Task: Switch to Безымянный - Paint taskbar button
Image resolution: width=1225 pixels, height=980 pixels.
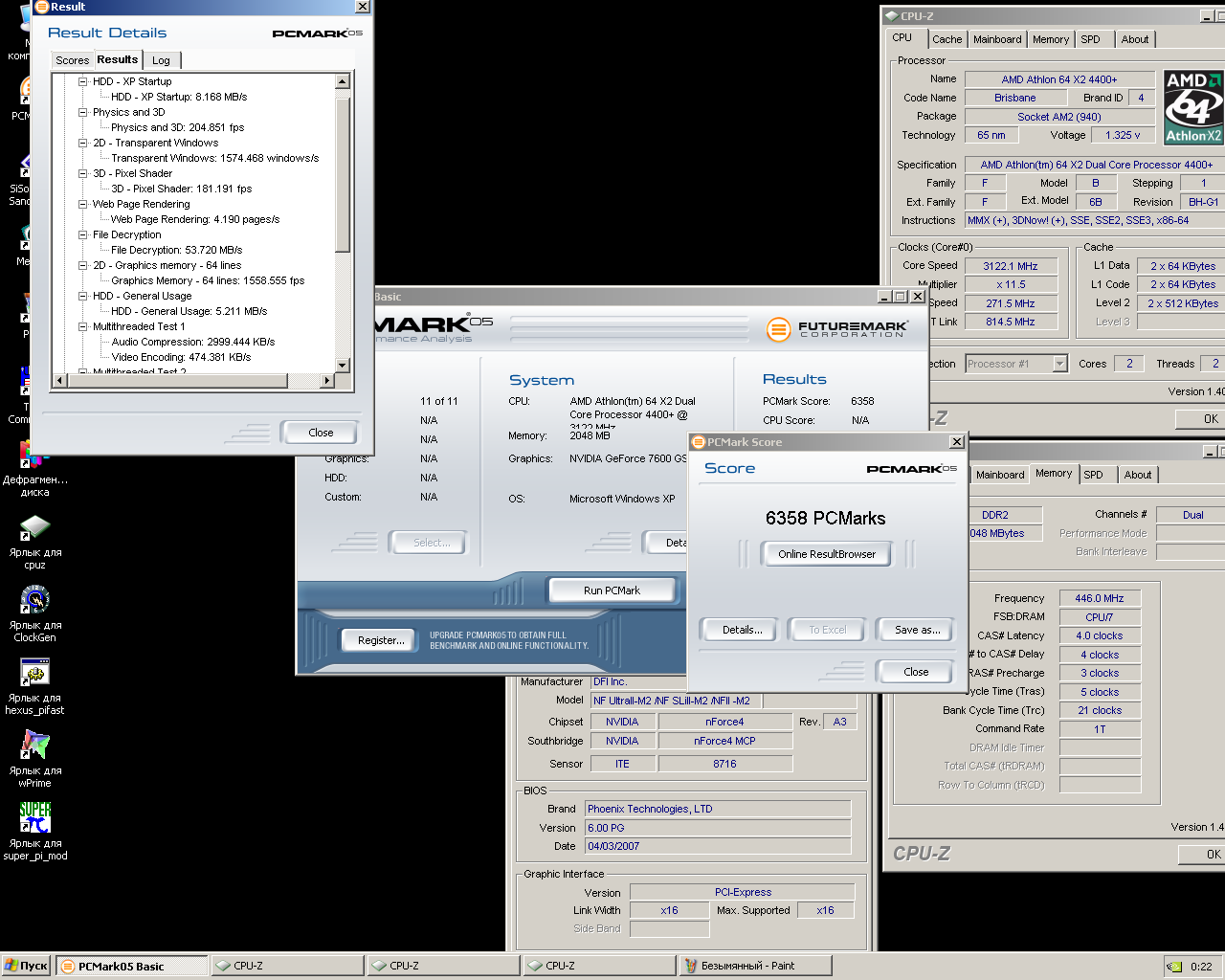Action: tap(756, 967)
